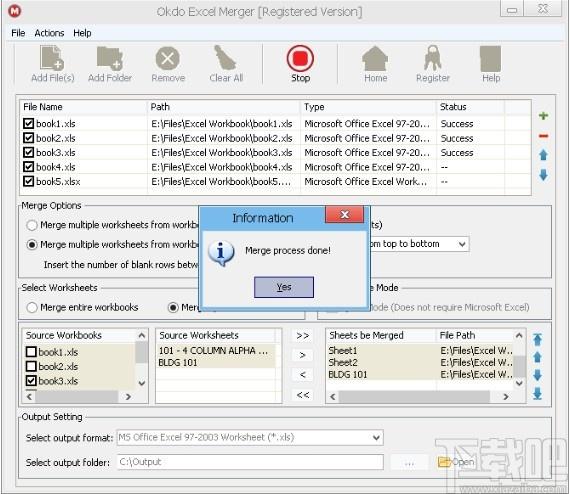The width and height of the screenshot is (570, 494).
Task: Click Sheets be Merged scroll down arrow
Action: (x=519, y=383)
